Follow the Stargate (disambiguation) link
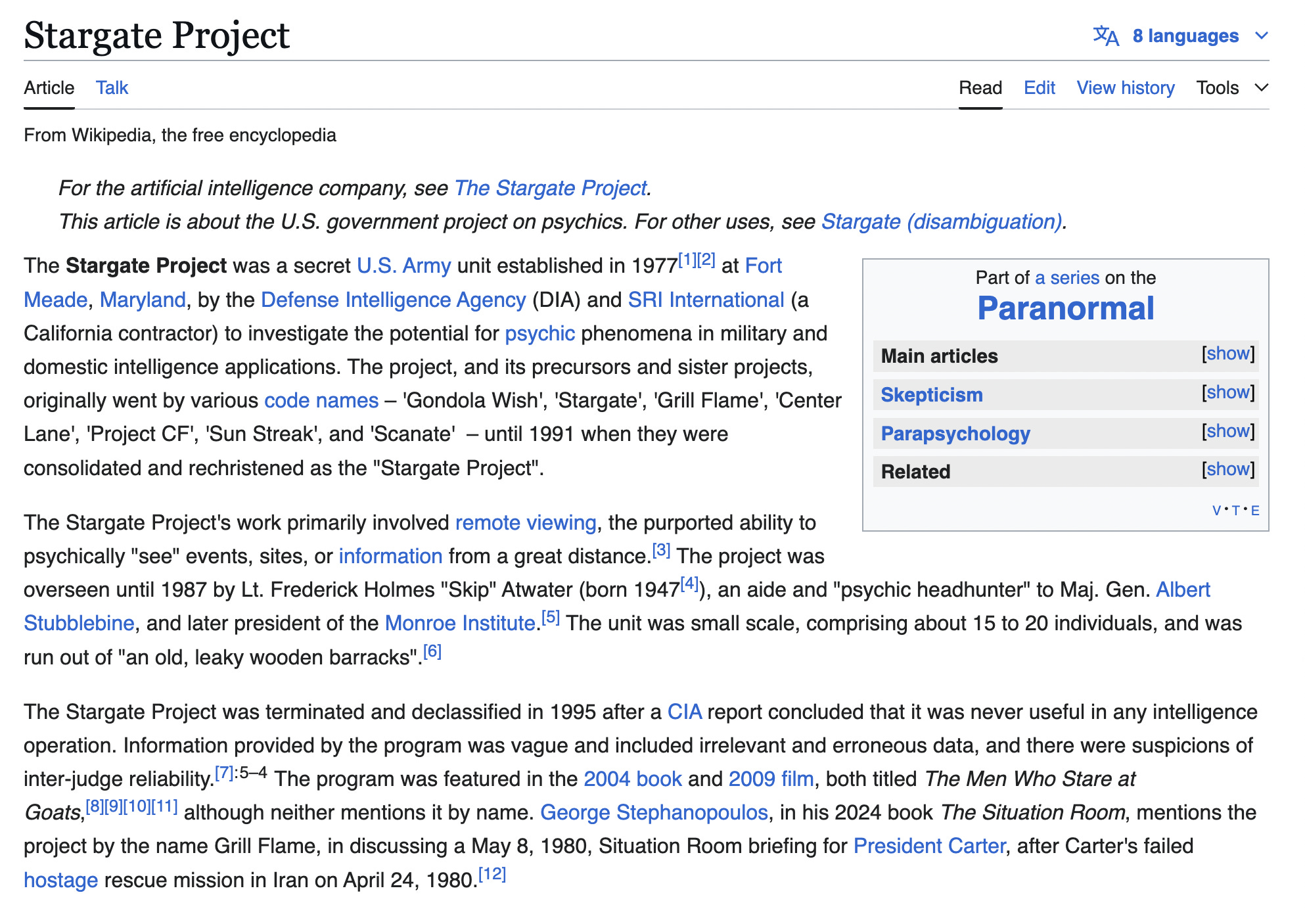This screenshot has width=1305, height=924. (x=941, y=222)
